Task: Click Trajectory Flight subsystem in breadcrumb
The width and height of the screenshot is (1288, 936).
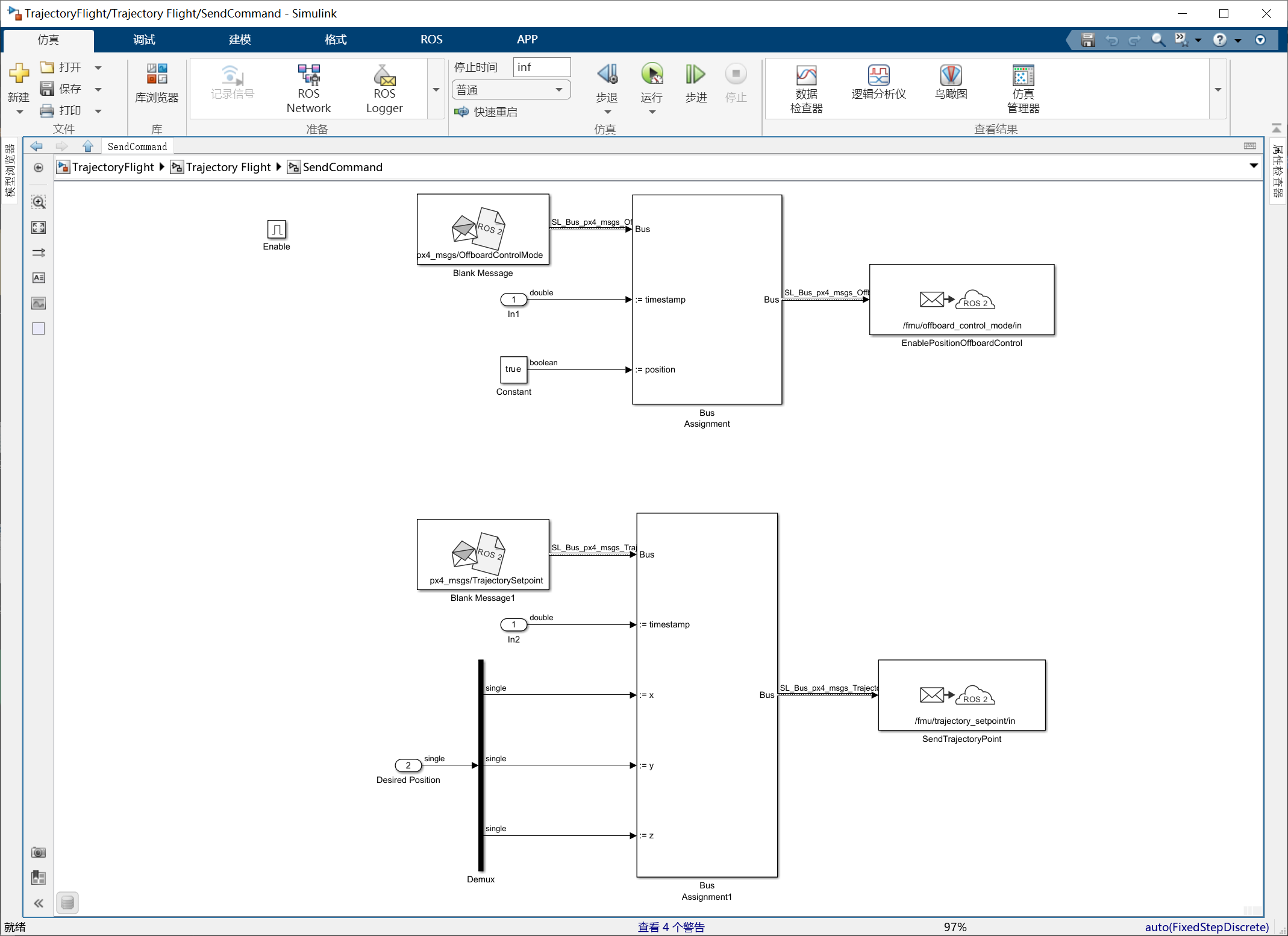Action: 228,167
